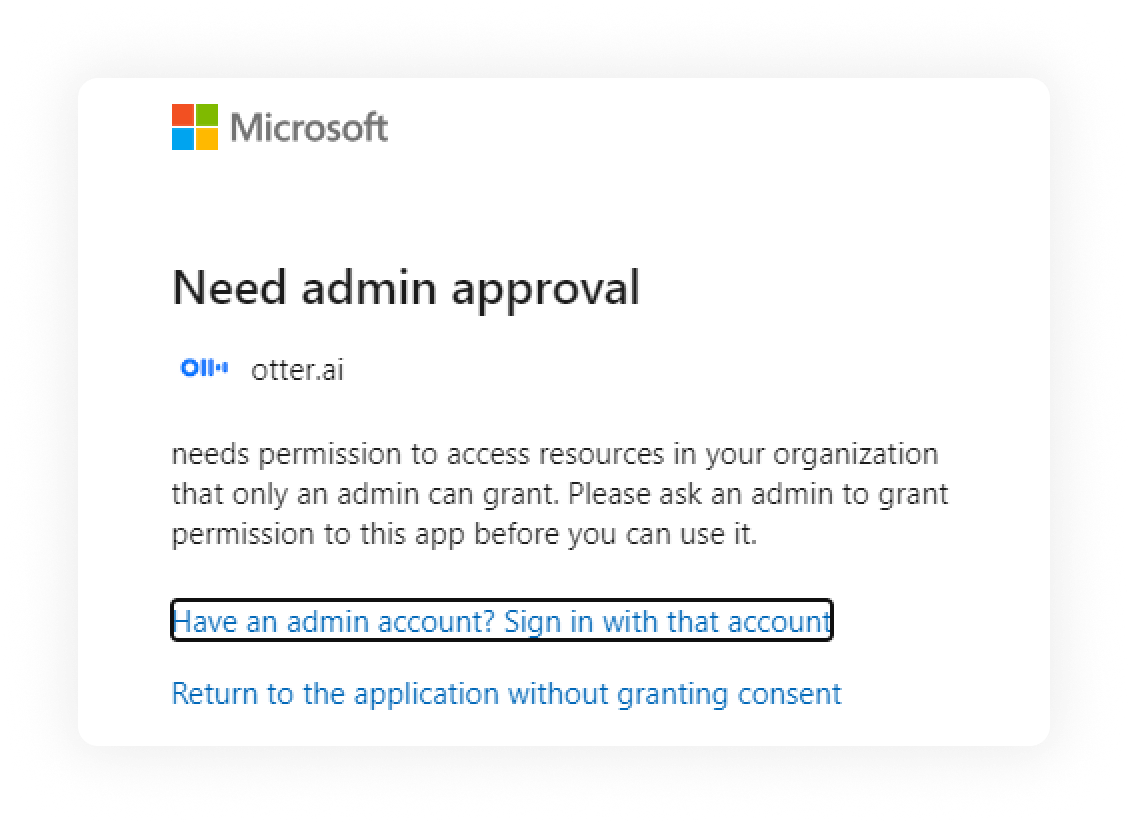
Task: Select the otter.ai application name text
Action: tap(297, 370)
